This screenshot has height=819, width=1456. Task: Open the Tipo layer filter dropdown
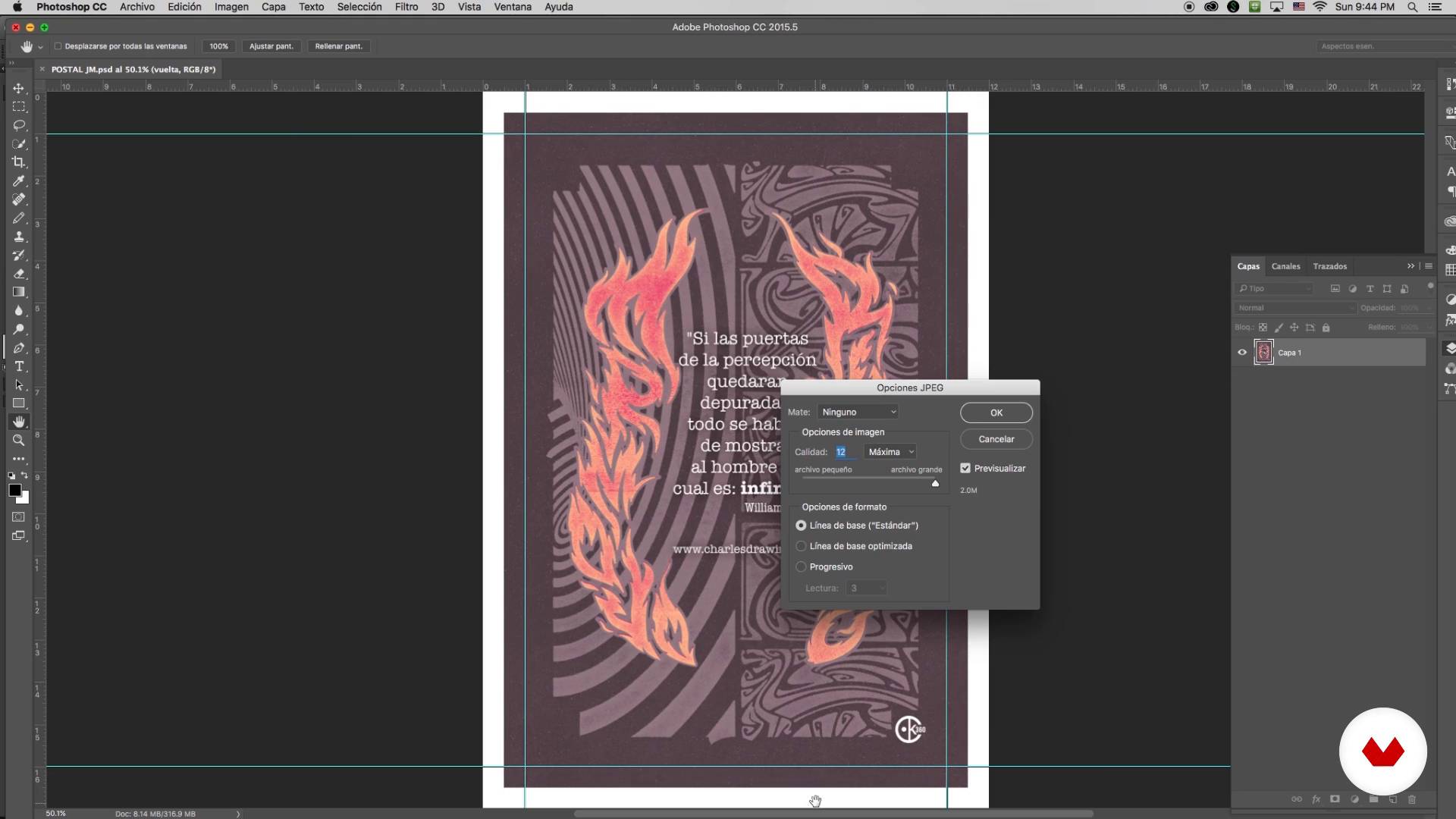(1274, 289)
